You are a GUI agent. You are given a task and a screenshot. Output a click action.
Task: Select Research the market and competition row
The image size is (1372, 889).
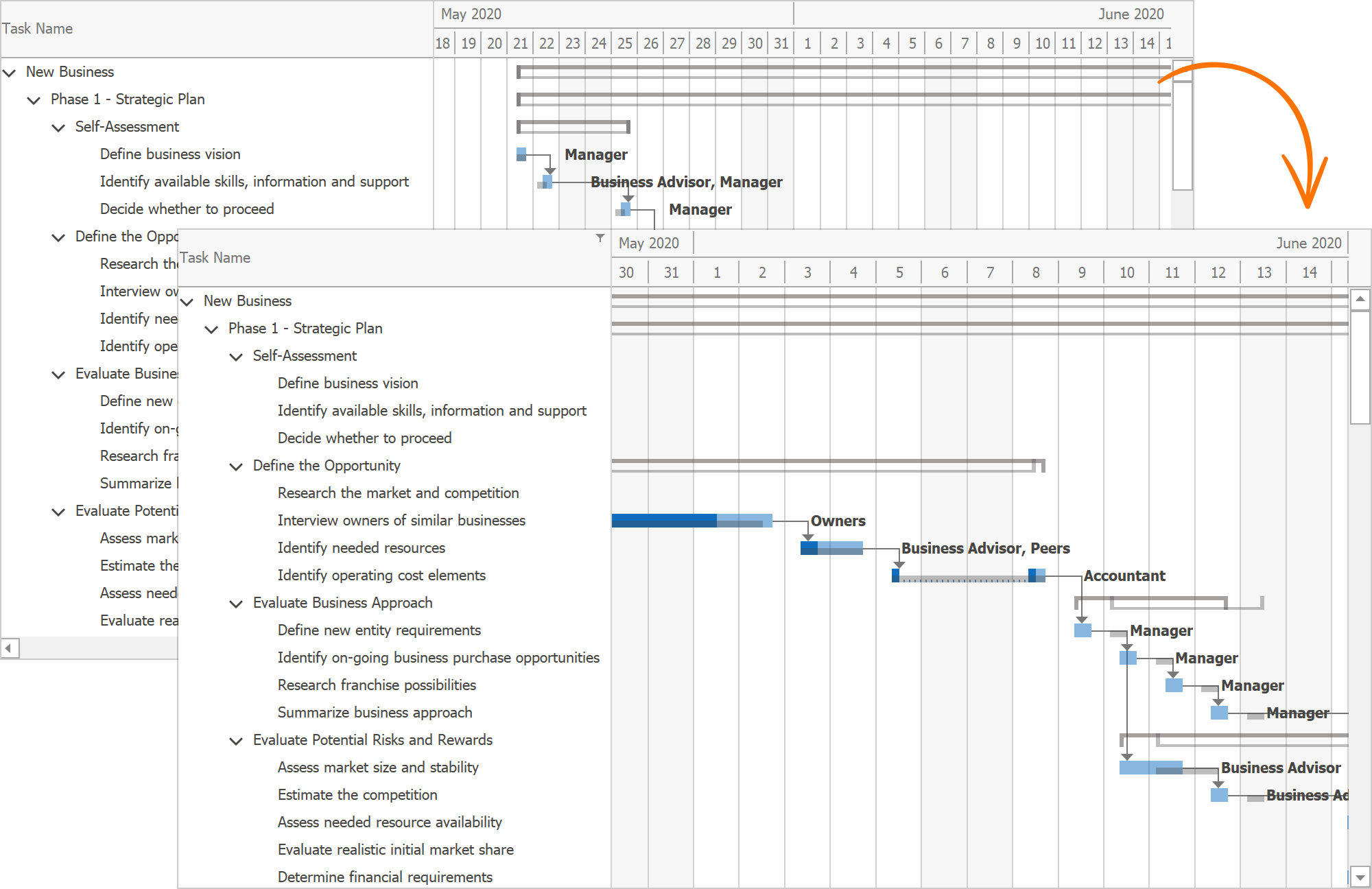(398, 493)
